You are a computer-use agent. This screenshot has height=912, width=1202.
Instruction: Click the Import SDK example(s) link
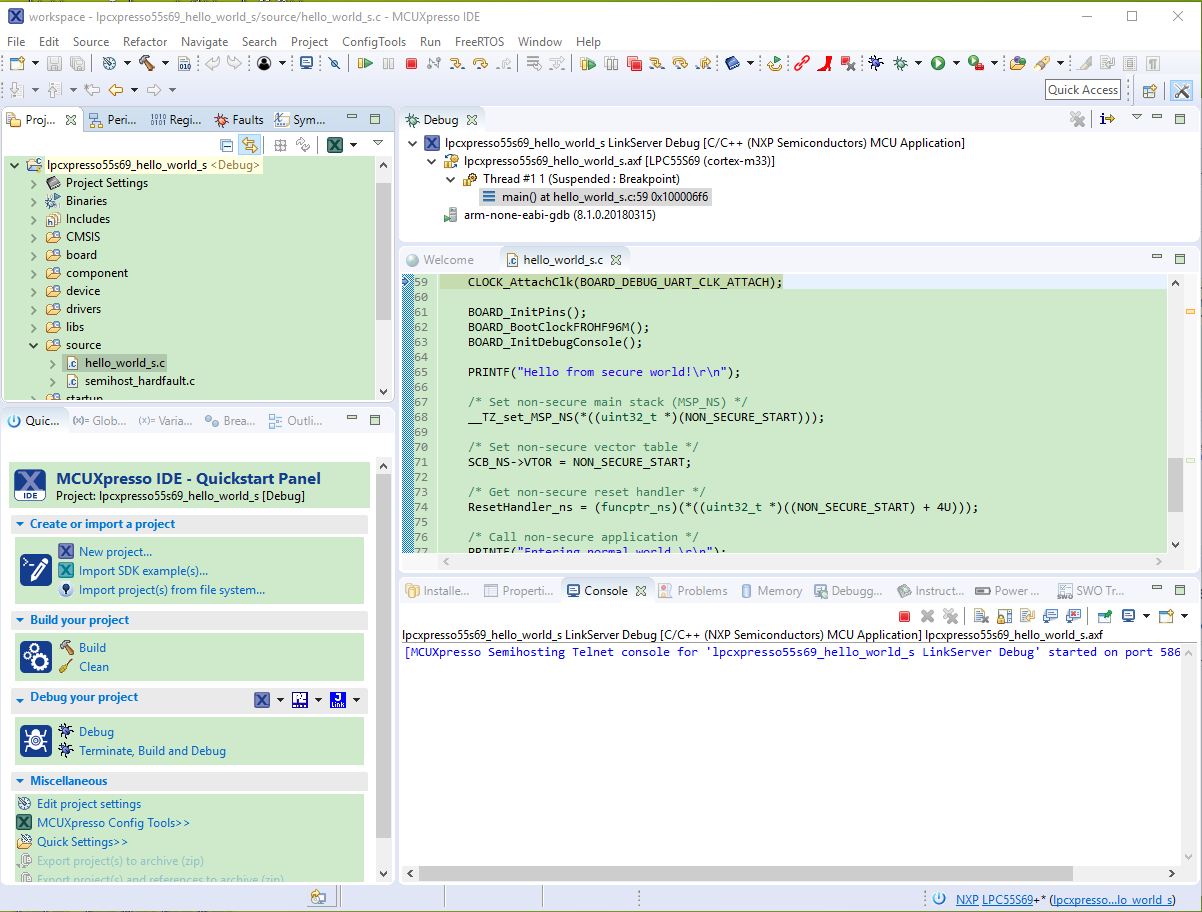point(143,571)
